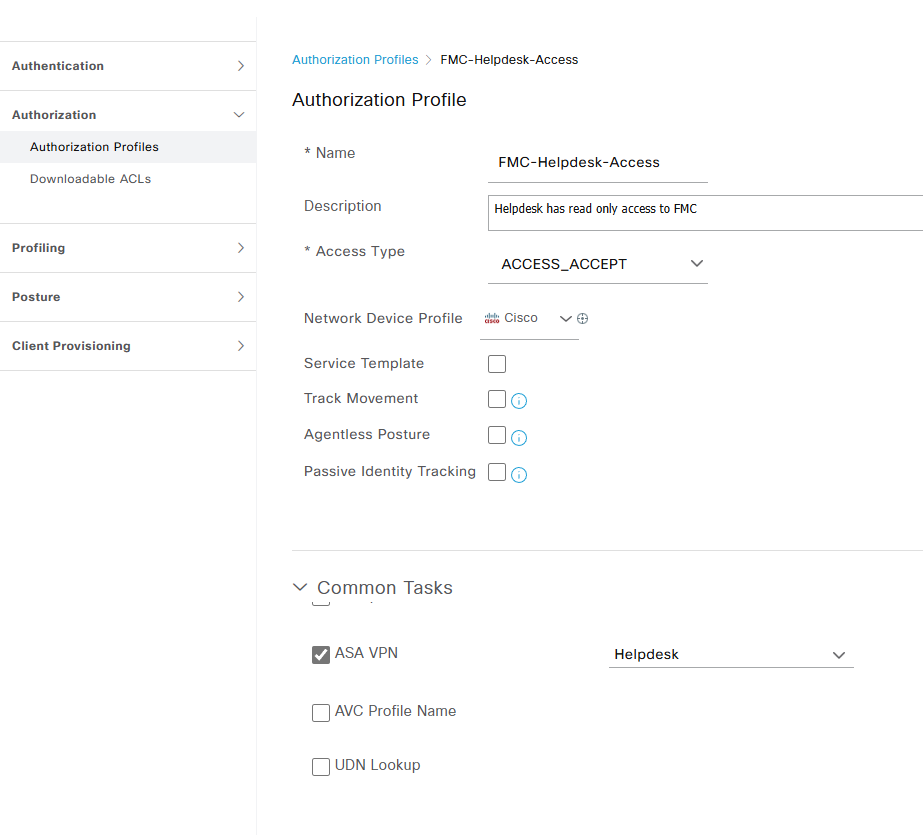Click the Network Device Profile globe icon
This screenshot has width=923, height=835.
(583, 319)
